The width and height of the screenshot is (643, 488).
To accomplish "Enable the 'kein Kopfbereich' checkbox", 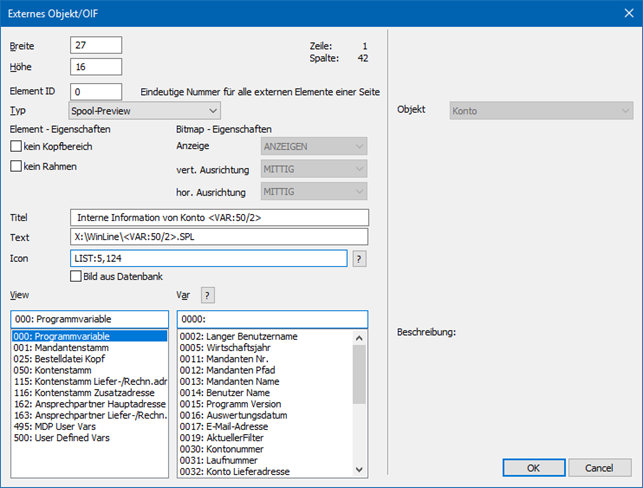I will [x=16, y=147].
